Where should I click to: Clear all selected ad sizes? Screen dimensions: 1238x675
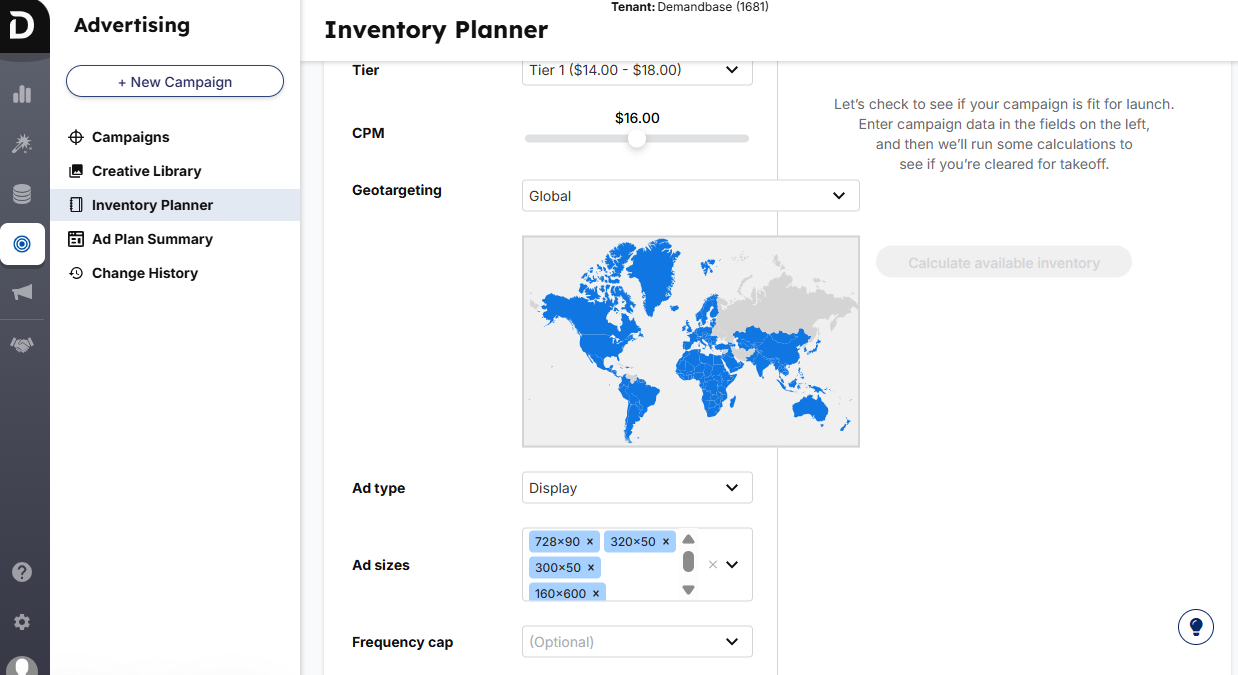[x=713, y=564]
